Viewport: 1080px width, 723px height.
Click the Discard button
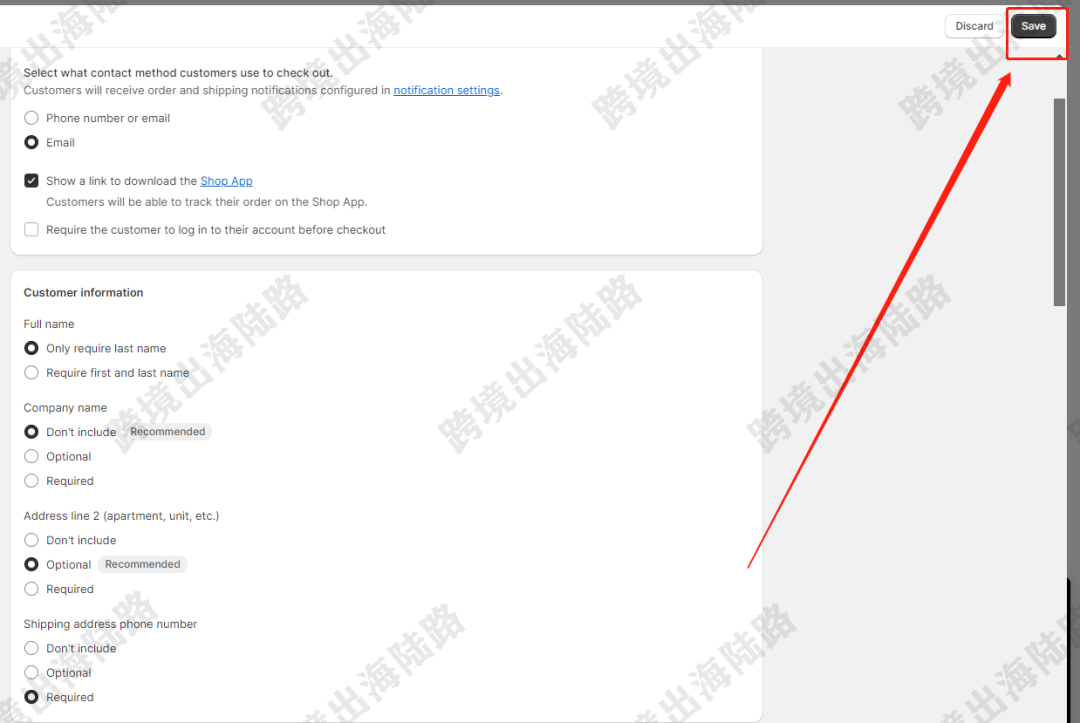tap(974, 26)
